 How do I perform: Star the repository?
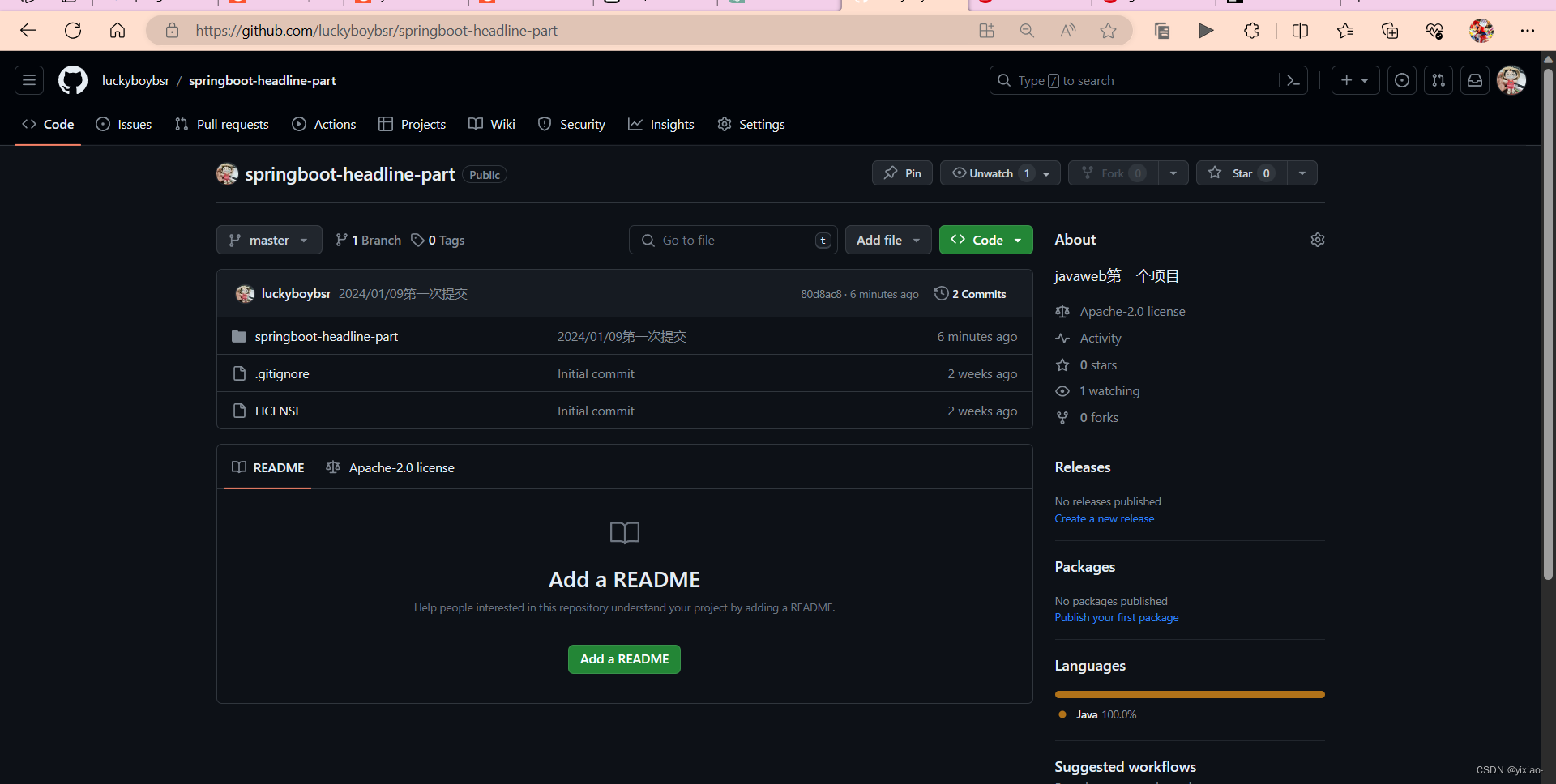pos(1242,173)
